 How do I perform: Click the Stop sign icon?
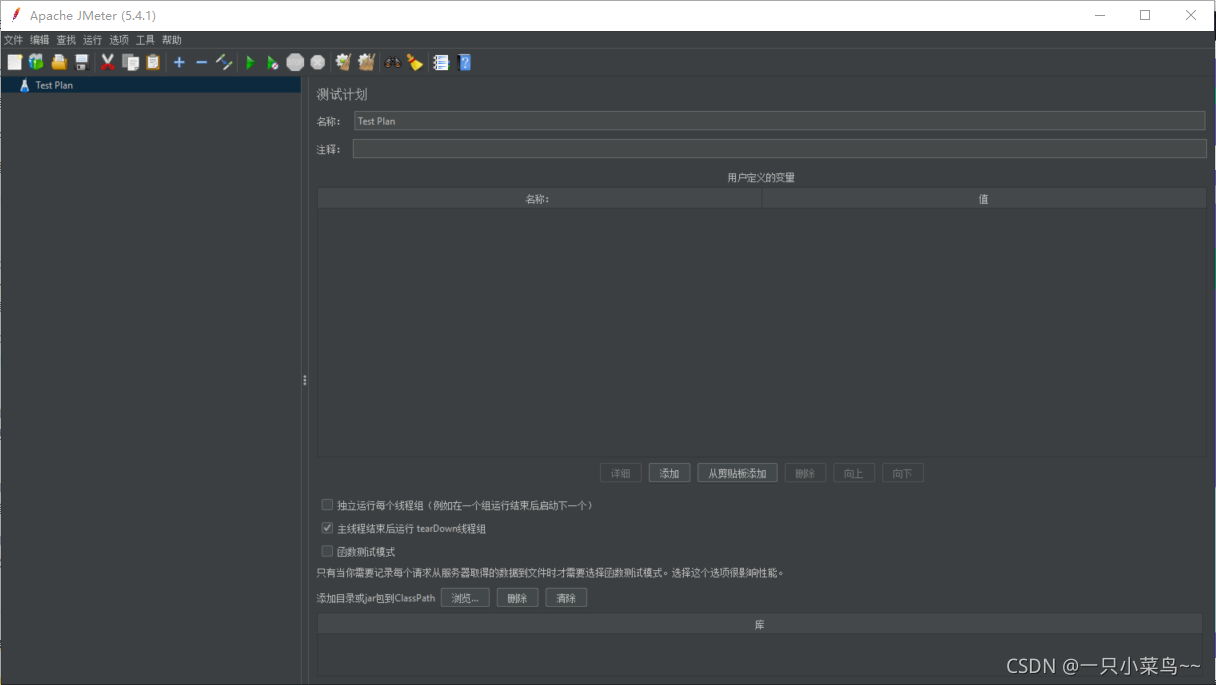click(x=295, y=62)
